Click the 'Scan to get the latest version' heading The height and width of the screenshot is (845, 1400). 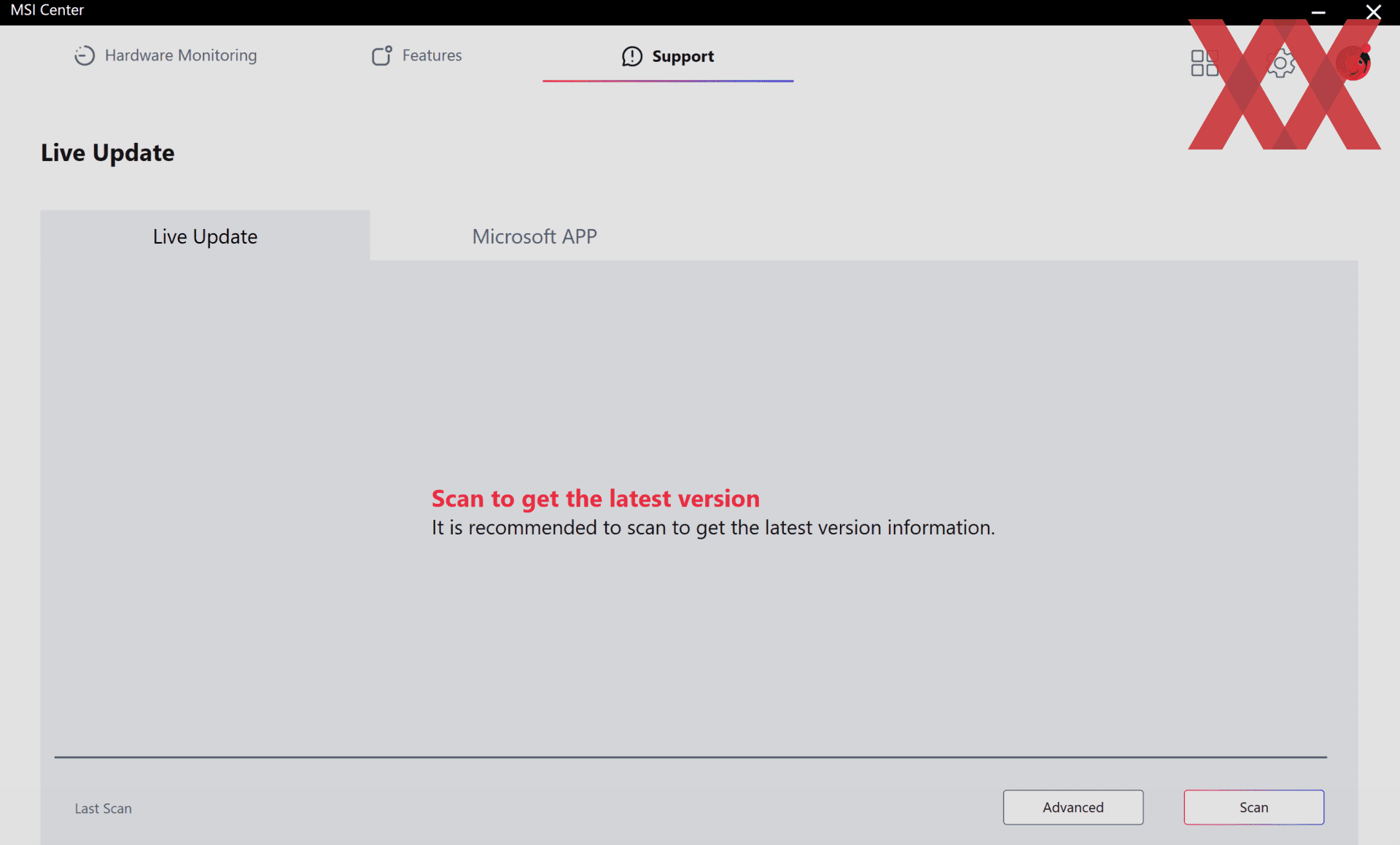pyautogui.click(x=596, y=499)
